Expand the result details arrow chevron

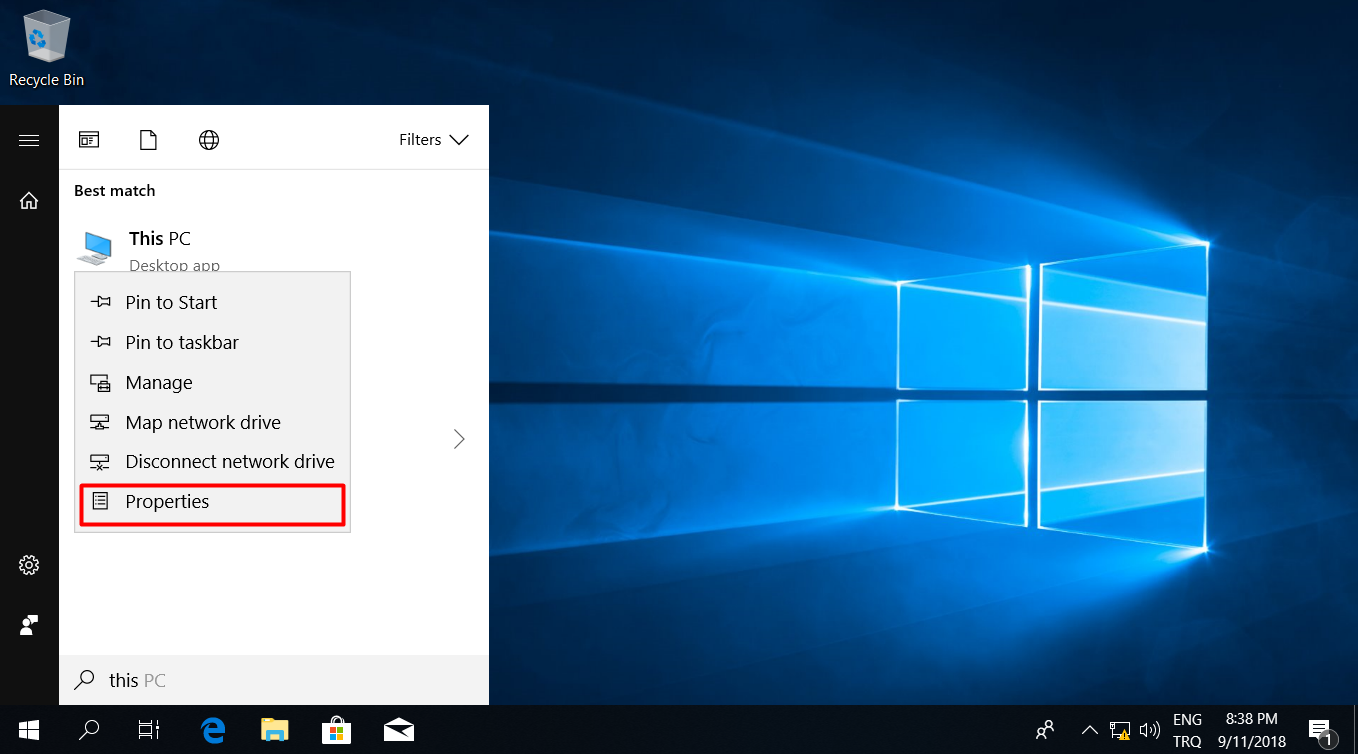(x=459, y=438)
